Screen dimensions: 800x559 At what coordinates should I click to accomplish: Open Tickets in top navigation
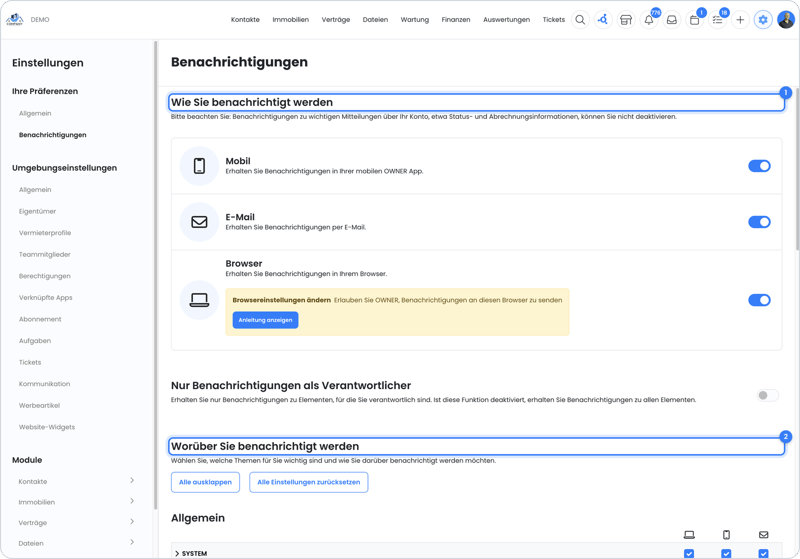(554, 20)
